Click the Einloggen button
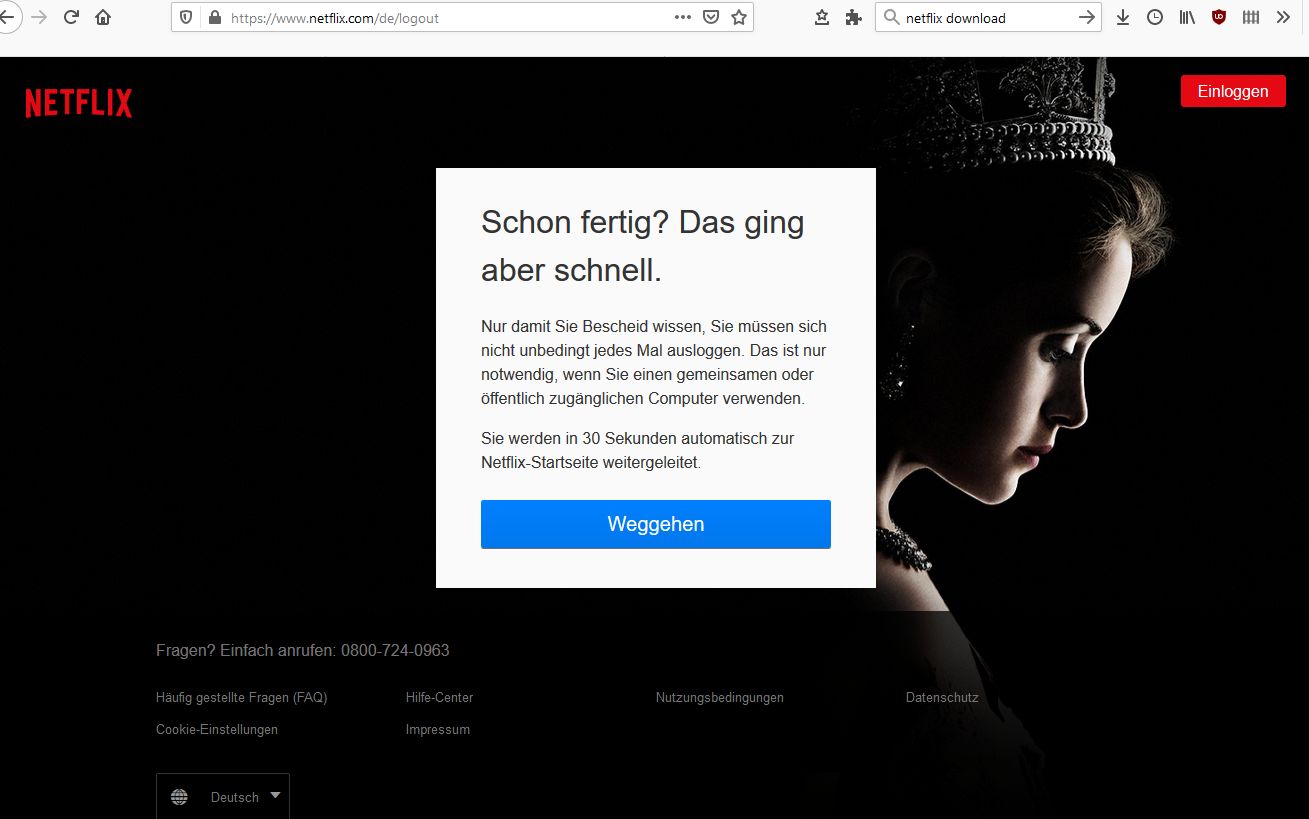Screen dimensions: 1309x819 click(x=1233, y=91)
